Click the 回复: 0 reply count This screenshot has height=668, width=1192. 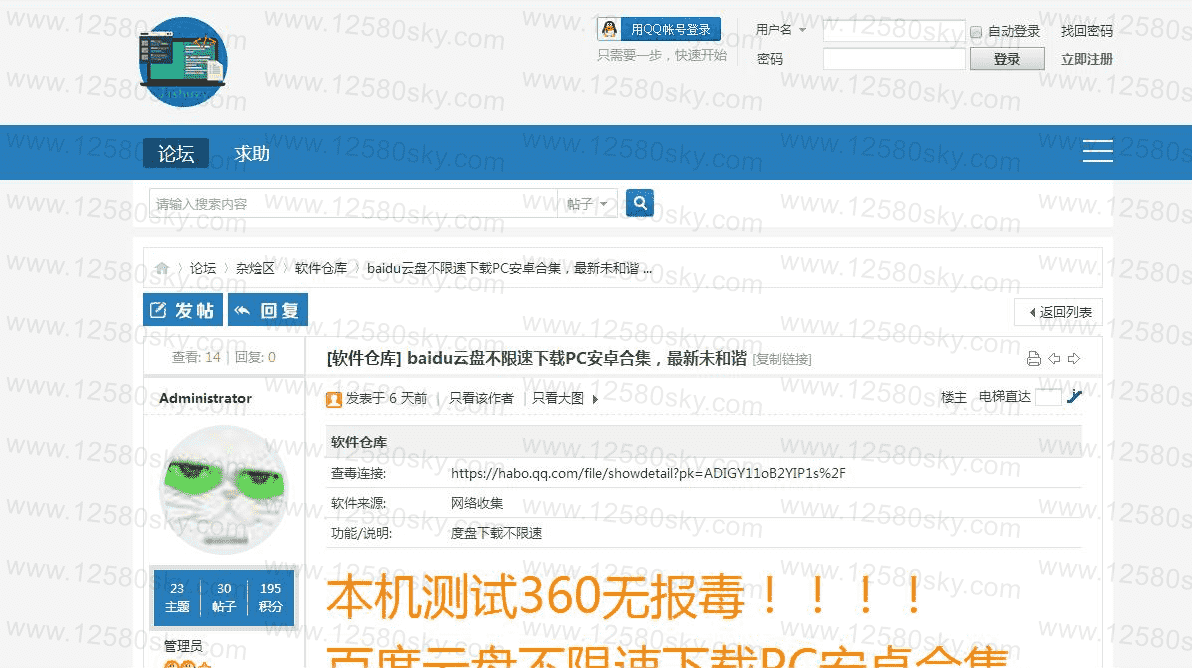point(255,357)
